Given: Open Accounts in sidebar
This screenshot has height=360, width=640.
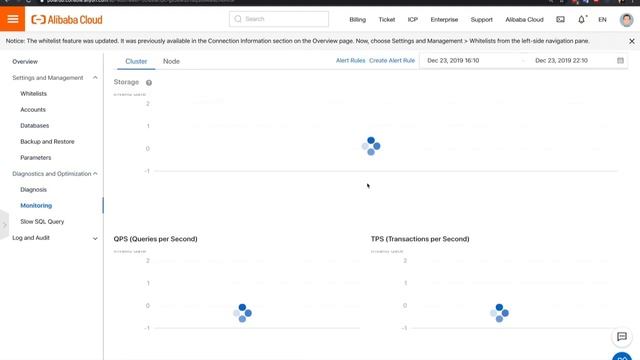Looking at the screenshot, I should [33, 109].
